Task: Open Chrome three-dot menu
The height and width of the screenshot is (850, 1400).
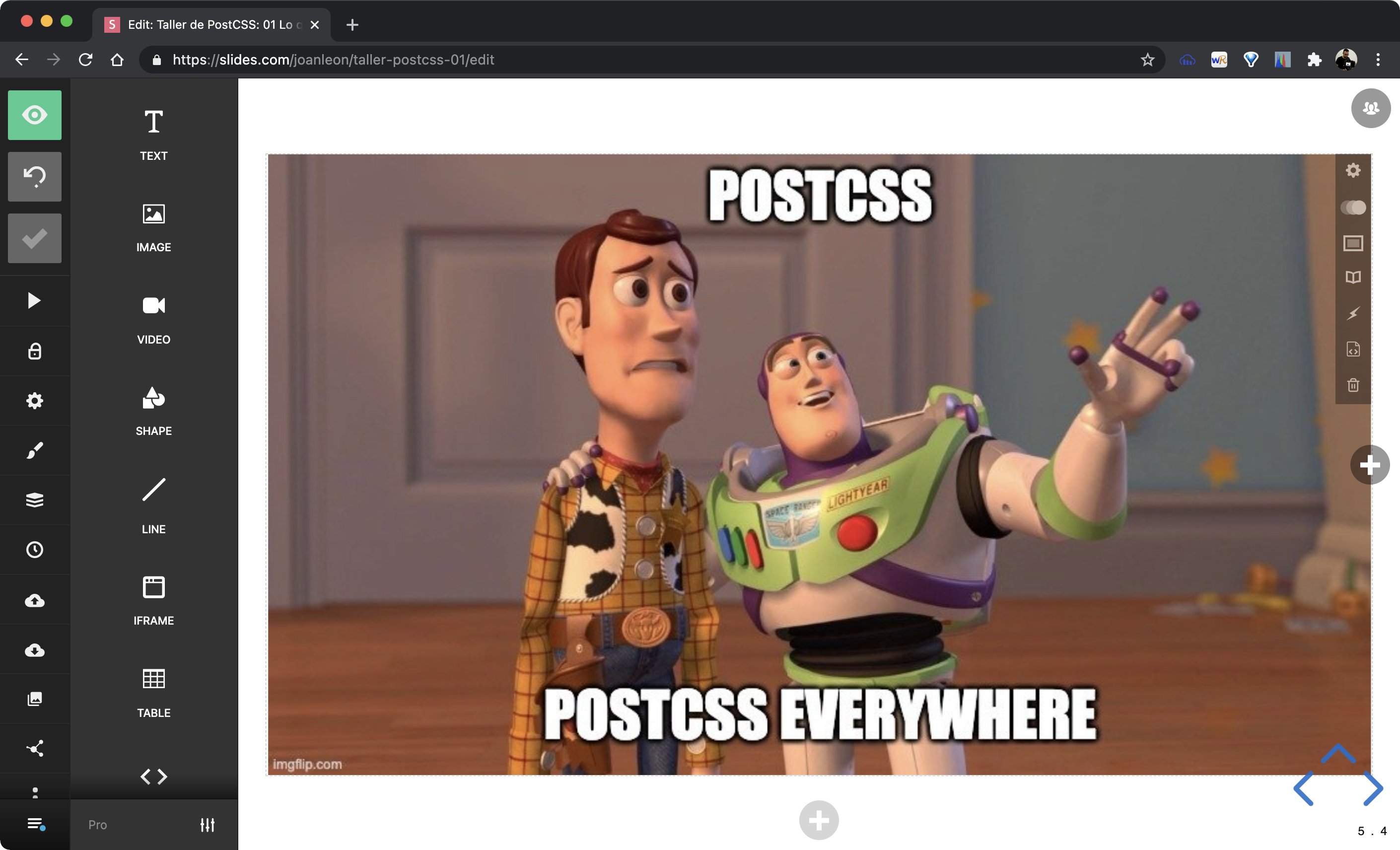Action: click(1377, 60)
